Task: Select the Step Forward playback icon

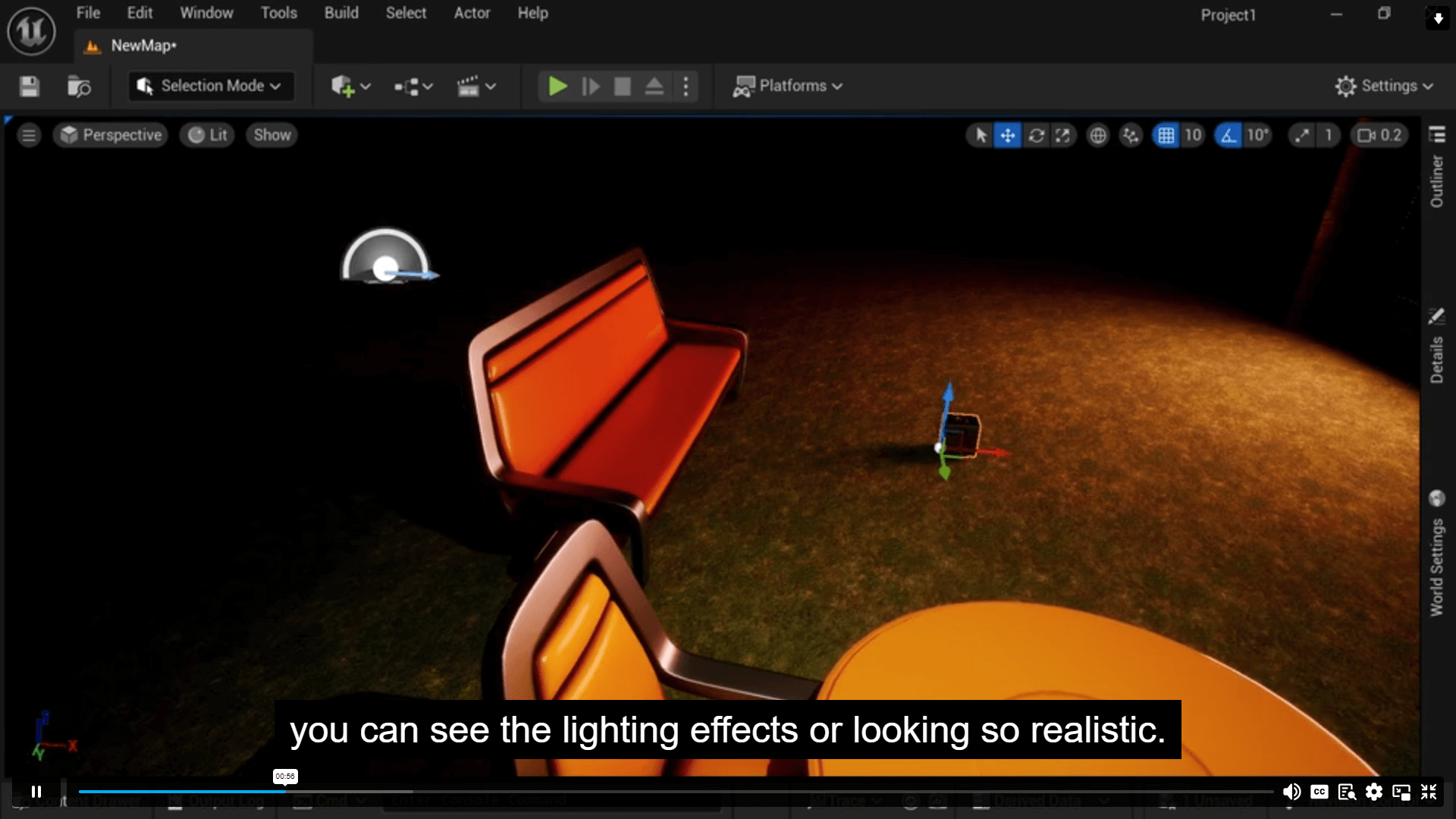Action: [x=589, y=85]
